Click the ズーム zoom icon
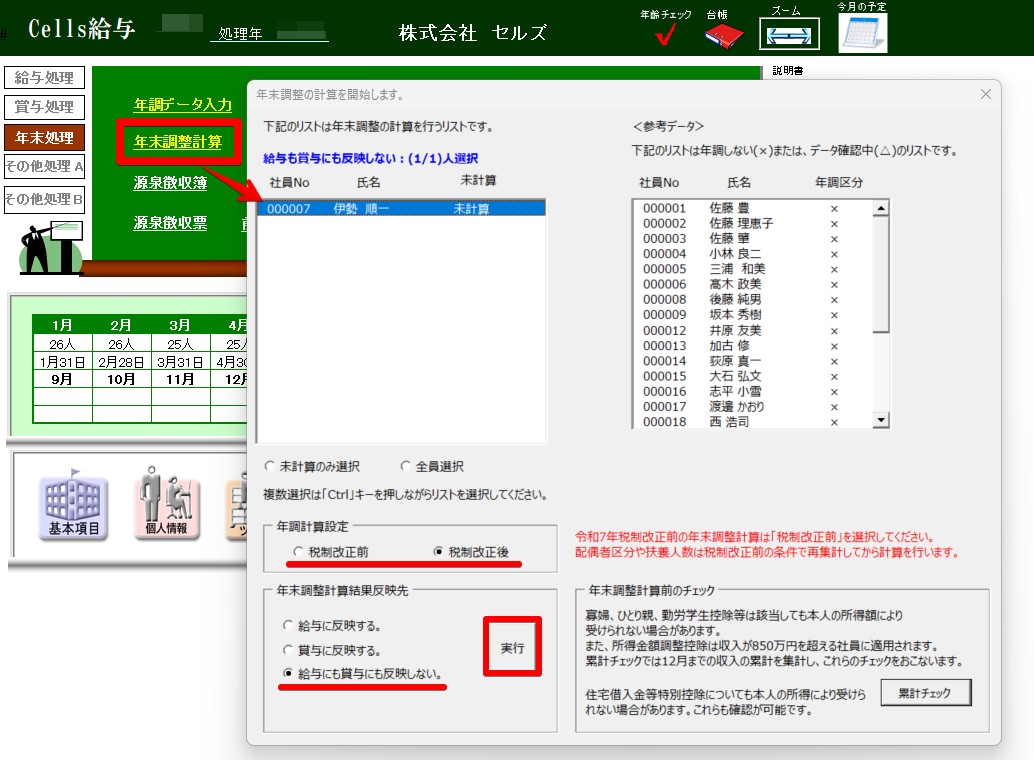 tap(788, 34)
